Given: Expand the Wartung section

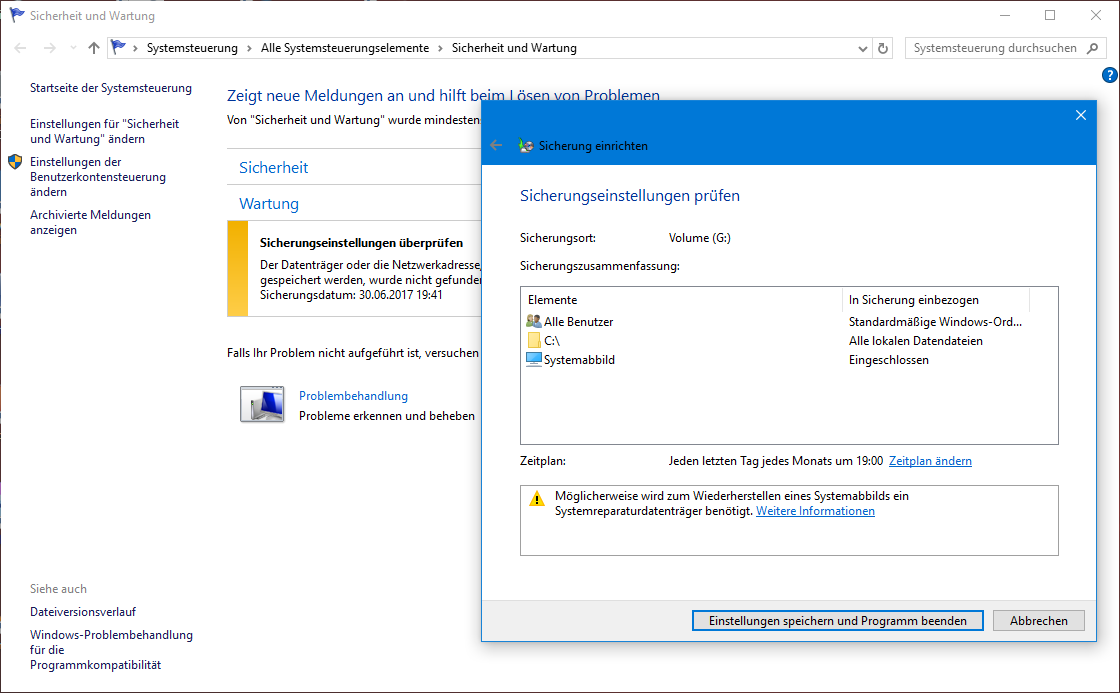Looking at the screenshot, I should (x=269, y=204).
